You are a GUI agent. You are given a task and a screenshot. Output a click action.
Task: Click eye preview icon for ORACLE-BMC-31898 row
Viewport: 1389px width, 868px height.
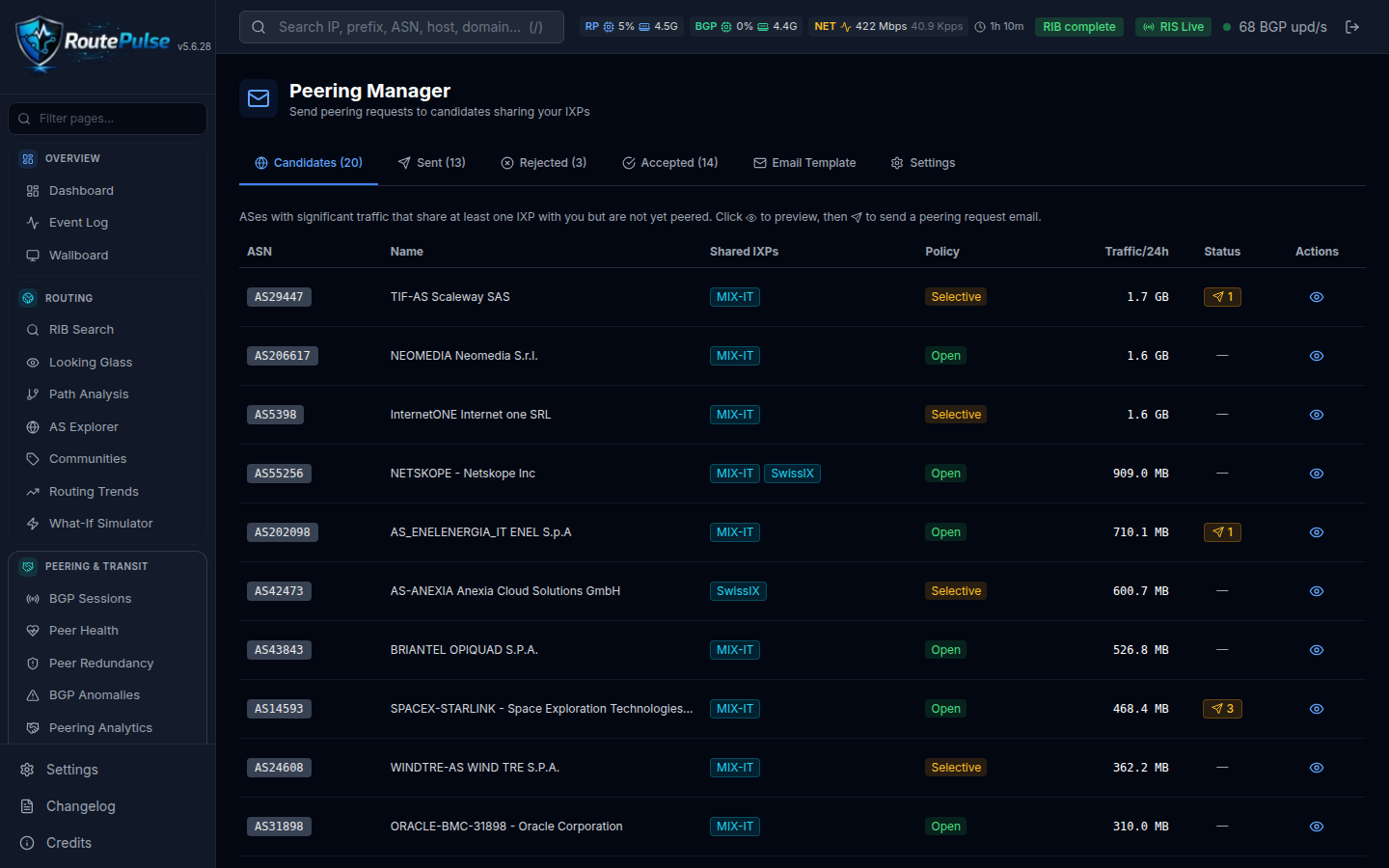[1317, 827]
